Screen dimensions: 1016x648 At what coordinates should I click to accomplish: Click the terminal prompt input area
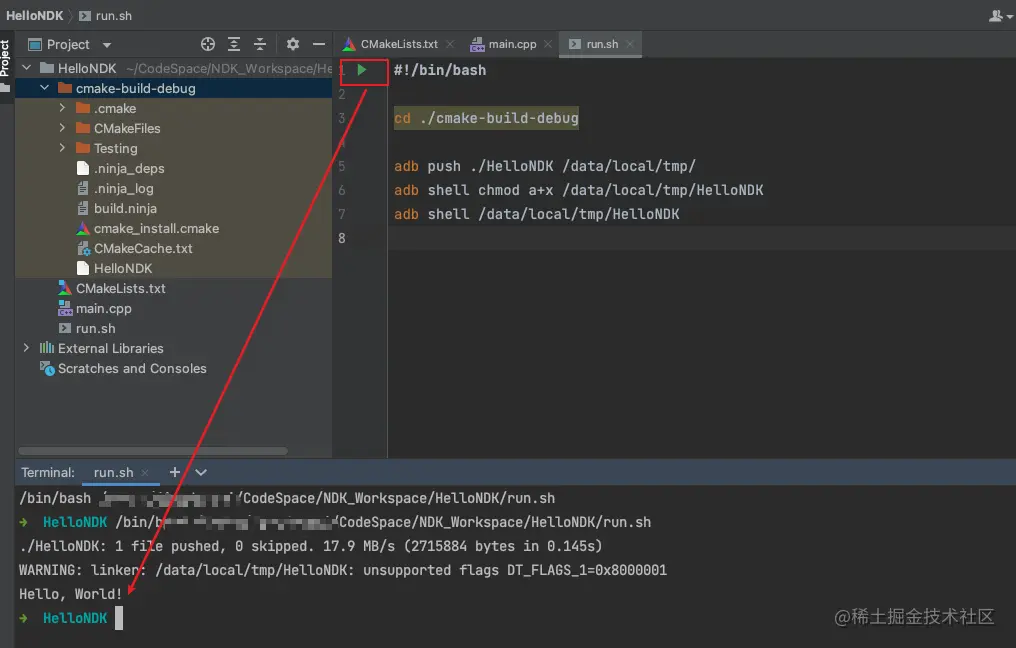point(119,618)
